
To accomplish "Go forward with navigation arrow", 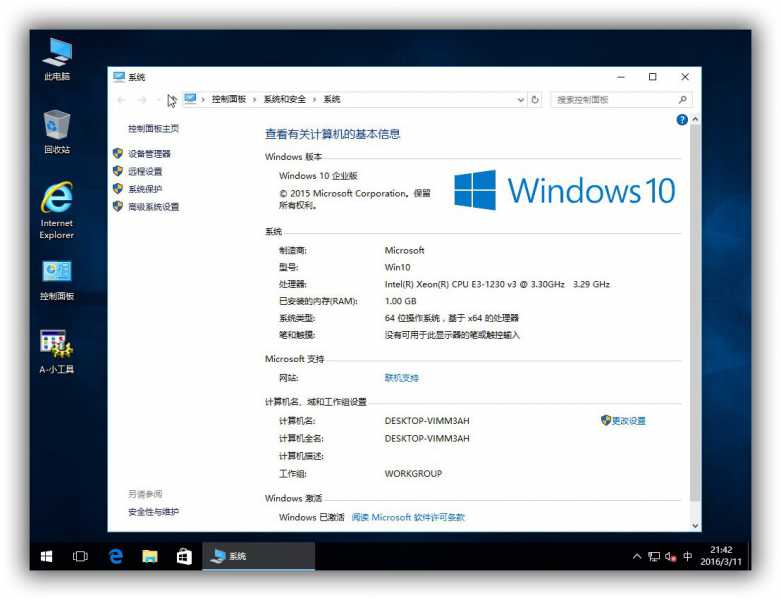I will 142,100.
